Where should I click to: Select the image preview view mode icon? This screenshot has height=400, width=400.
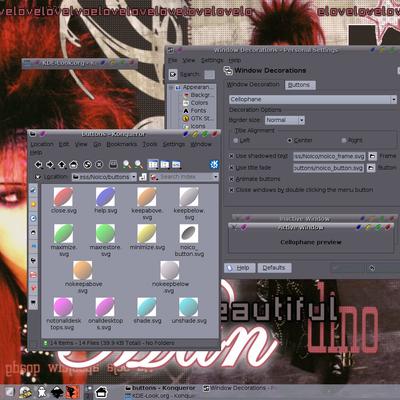pos(176,164)
